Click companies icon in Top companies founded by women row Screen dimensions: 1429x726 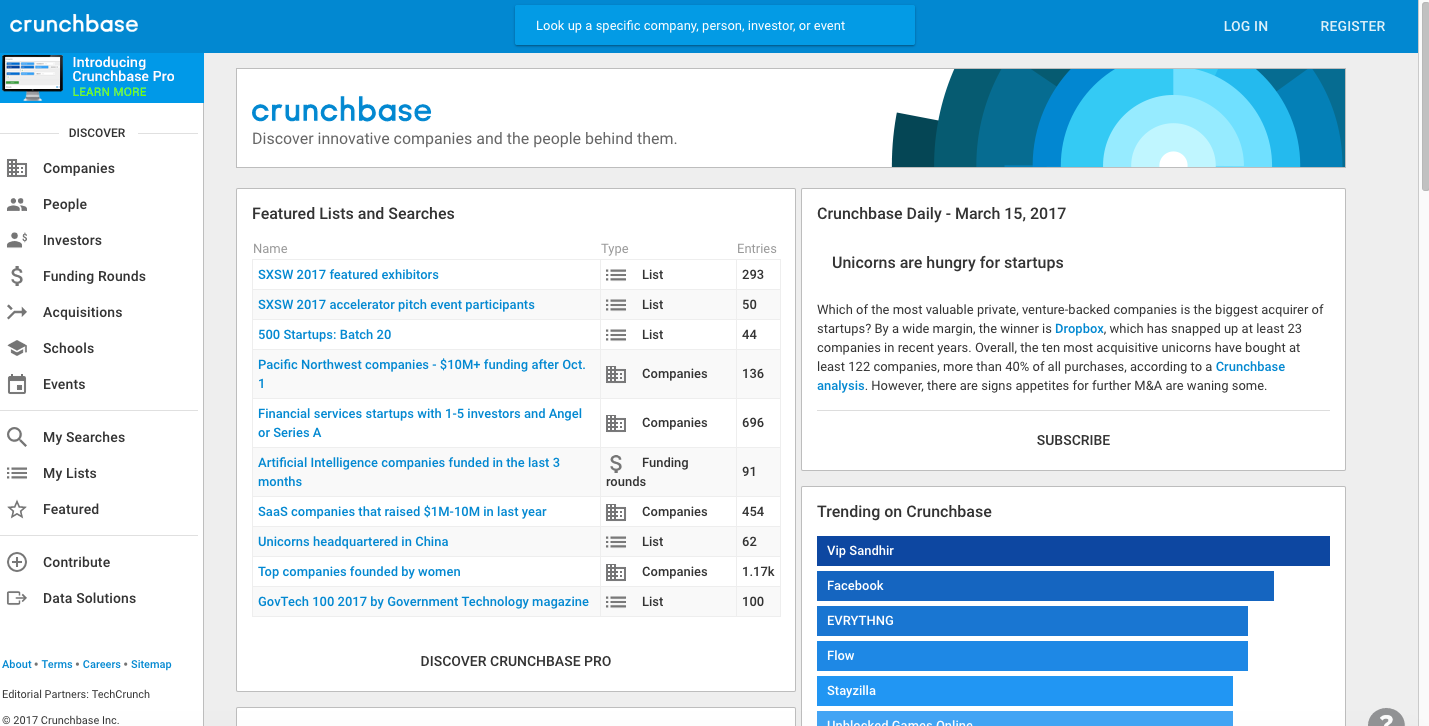tap(617, 572)
